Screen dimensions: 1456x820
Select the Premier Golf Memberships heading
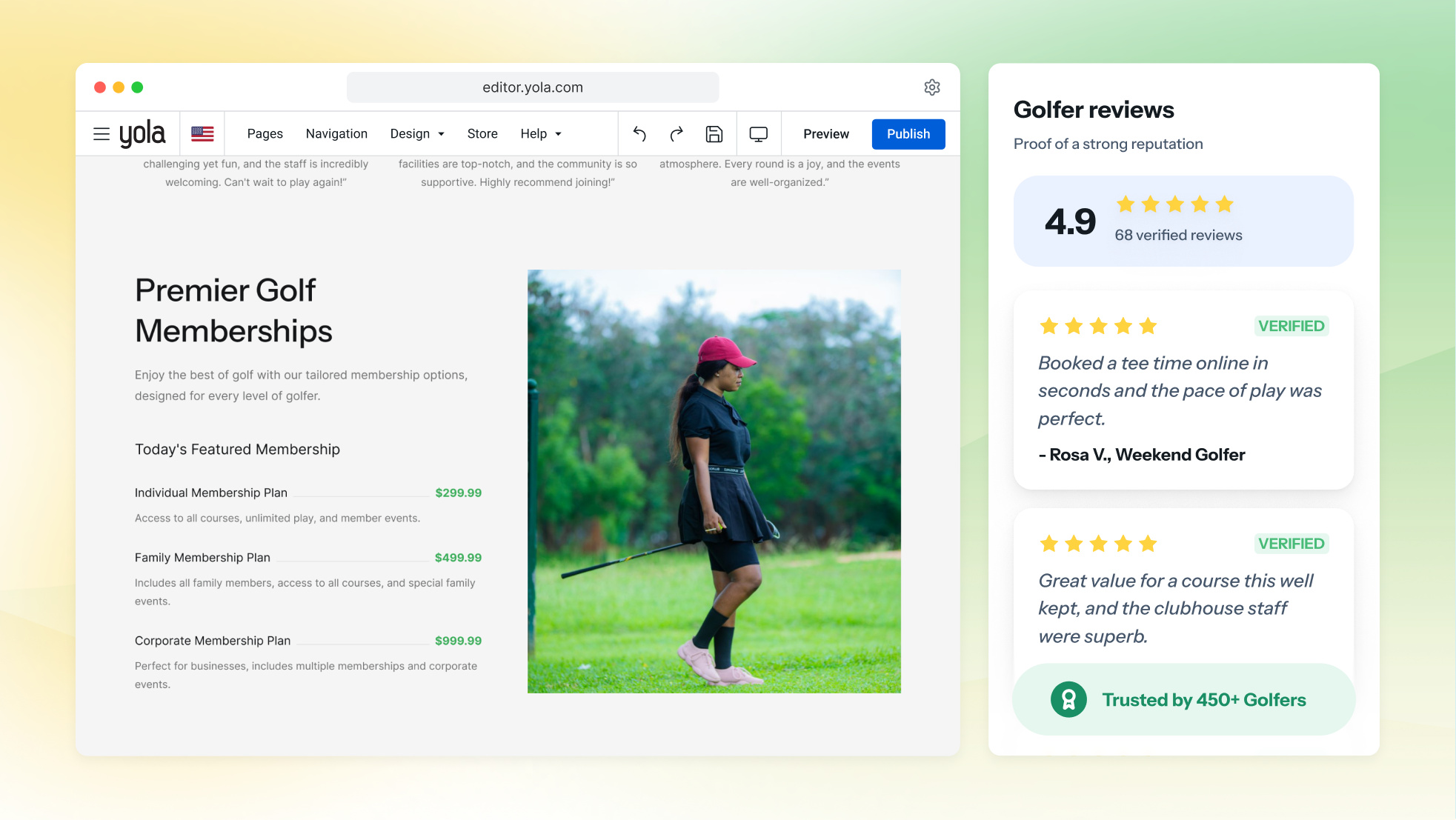233,310
